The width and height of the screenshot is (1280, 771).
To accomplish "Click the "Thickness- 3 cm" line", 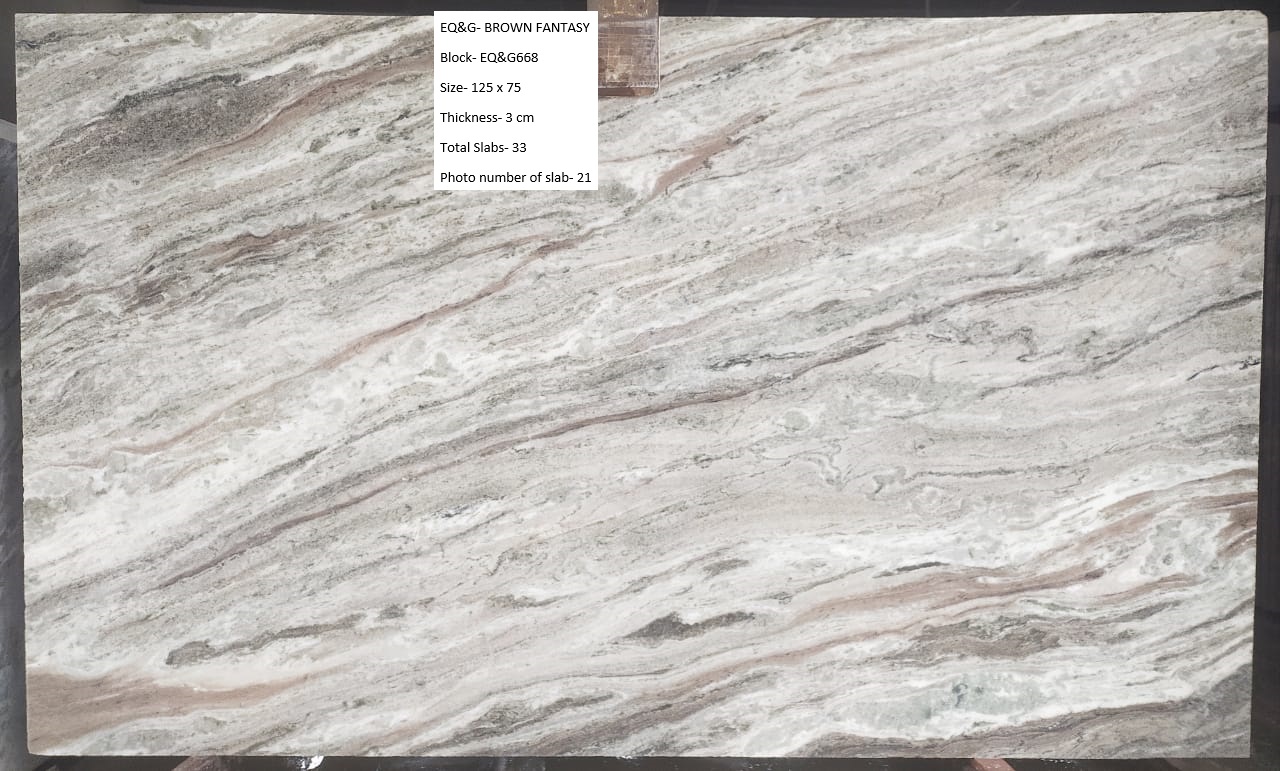I will pos(487,118).
